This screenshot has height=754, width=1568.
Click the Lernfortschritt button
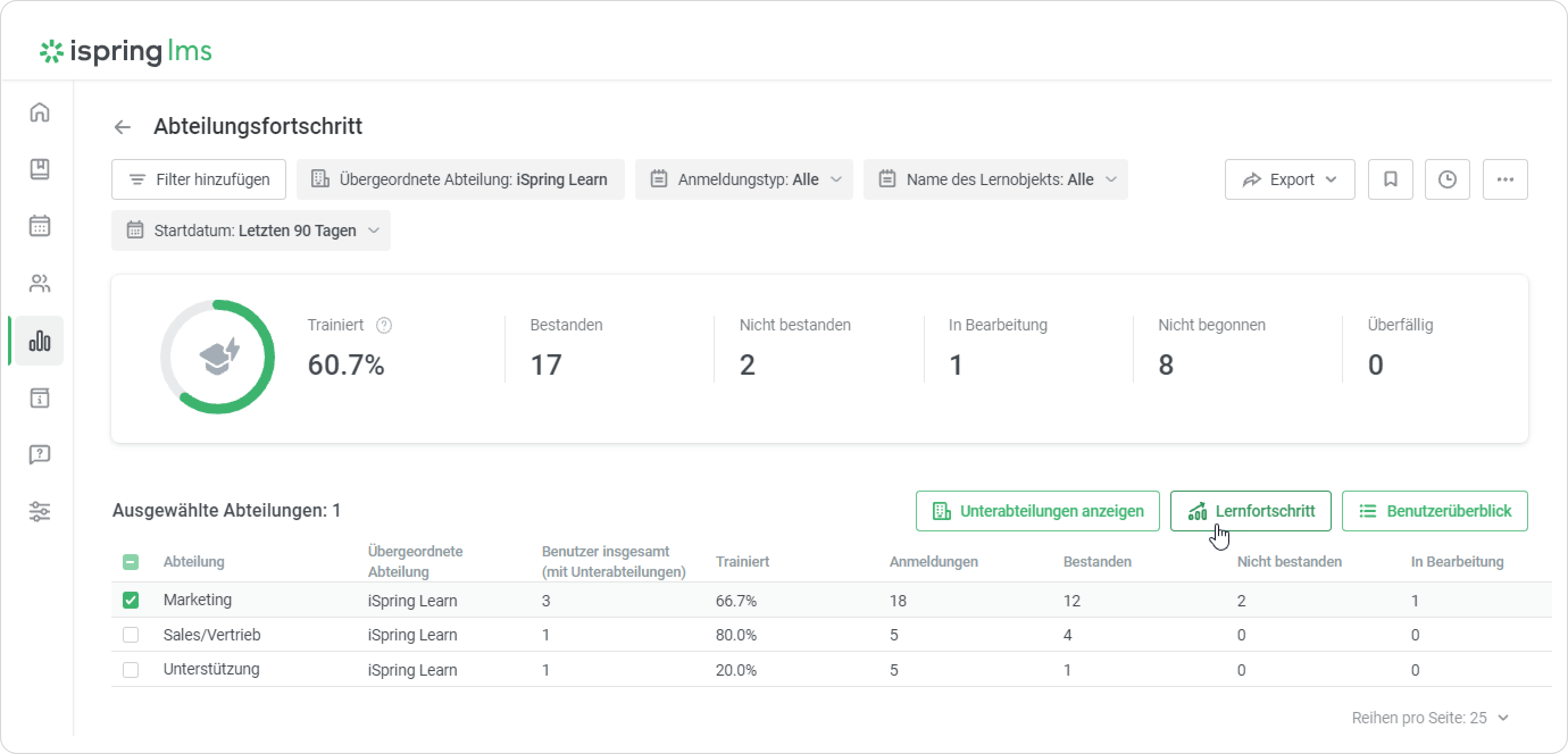click(1251, 511)
